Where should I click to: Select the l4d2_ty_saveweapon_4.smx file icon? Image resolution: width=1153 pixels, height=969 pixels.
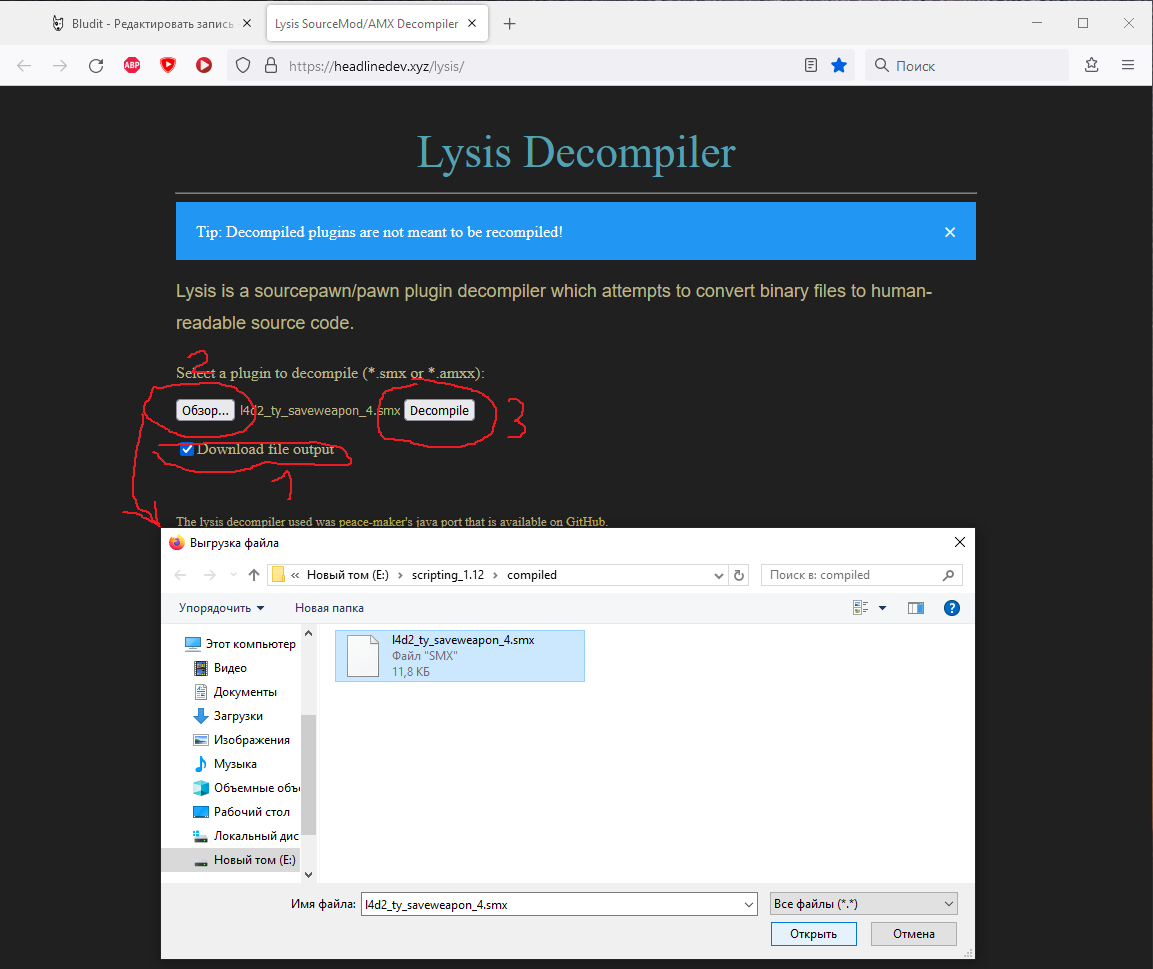coord(363,656)
